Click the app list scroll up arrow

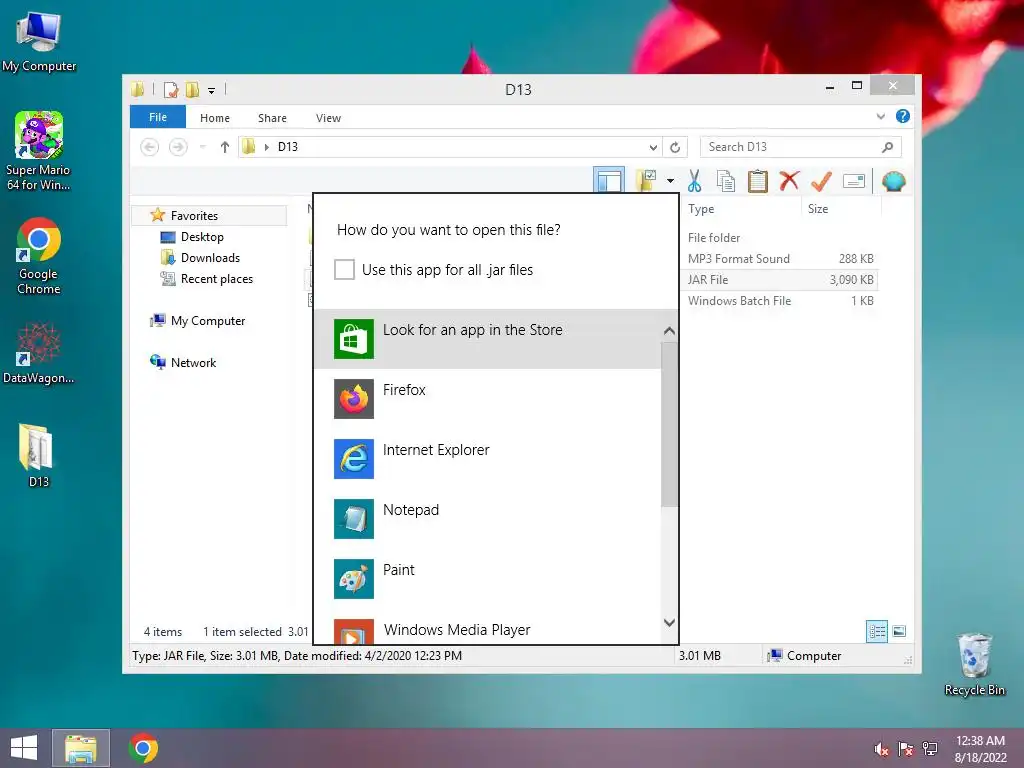[669, 331]
